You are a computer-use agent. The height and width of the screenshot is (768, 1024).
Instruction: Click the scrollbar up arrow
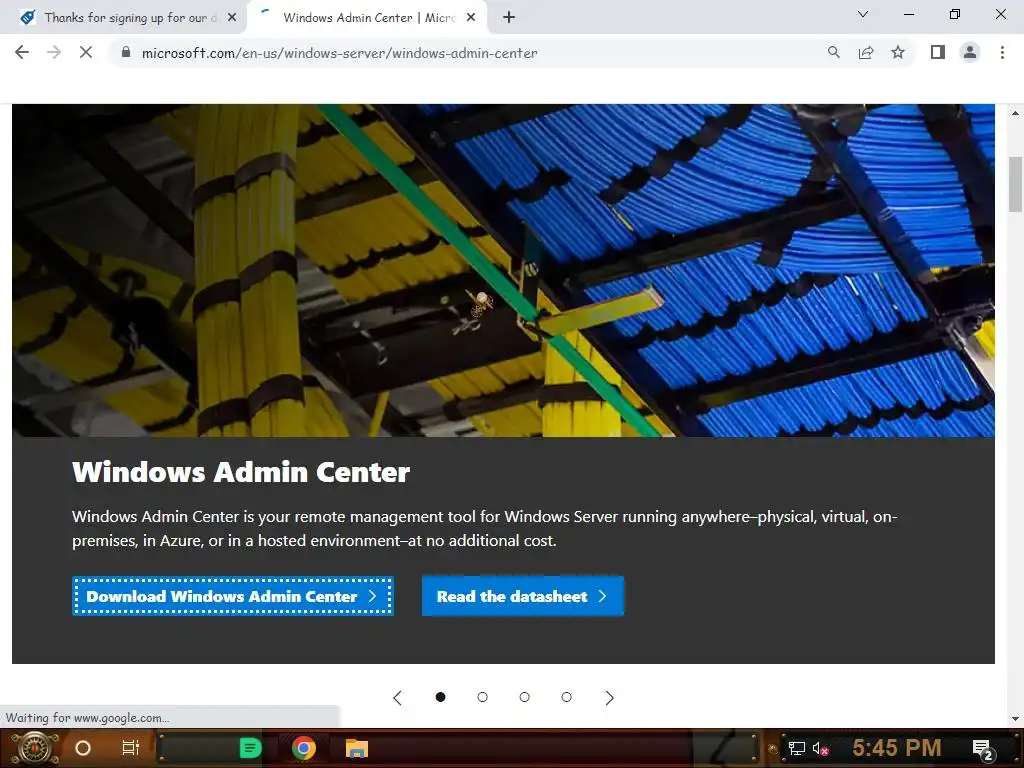click(x=1015, y=113)
